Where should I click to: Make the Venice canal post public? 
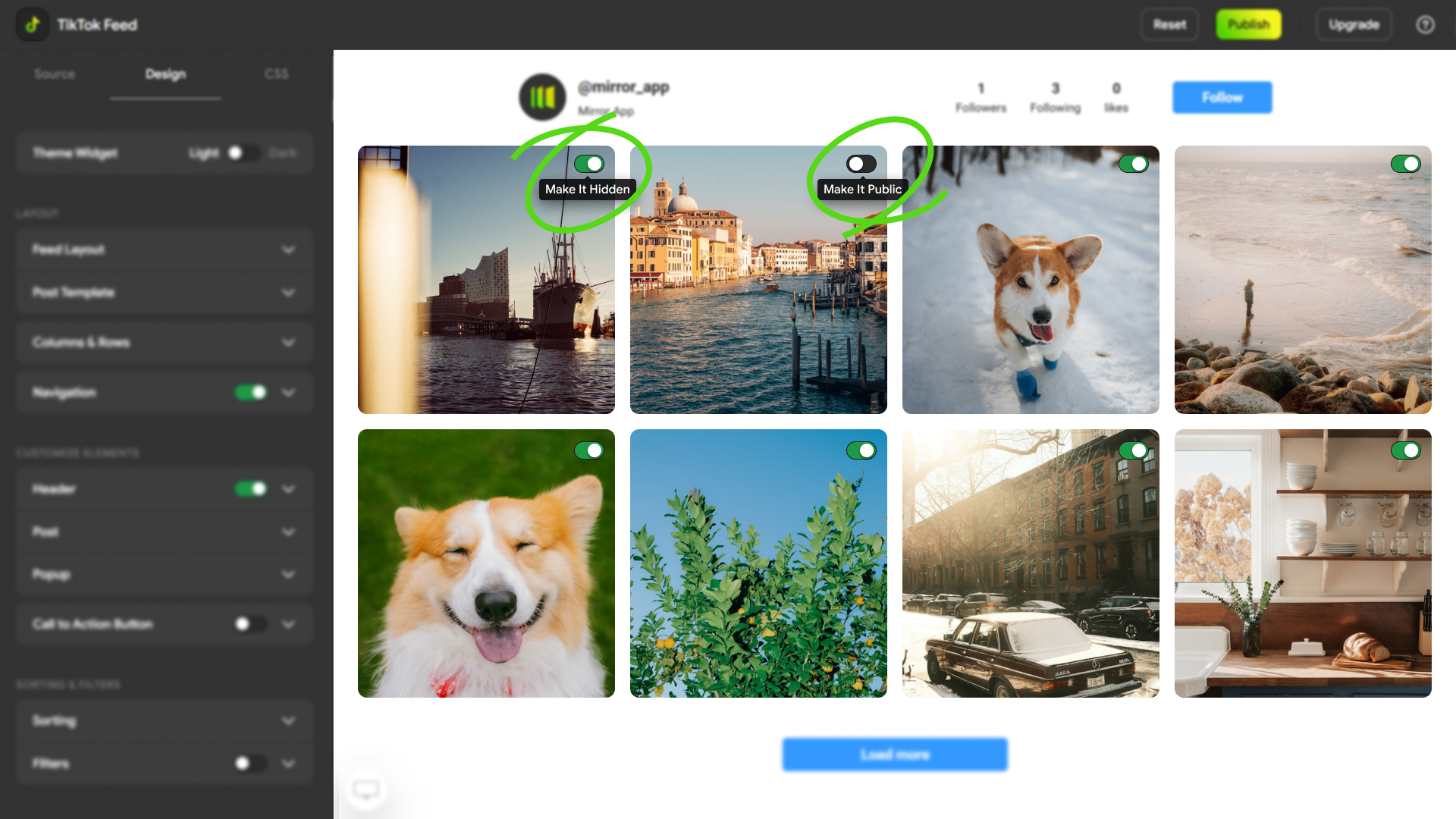863,164
